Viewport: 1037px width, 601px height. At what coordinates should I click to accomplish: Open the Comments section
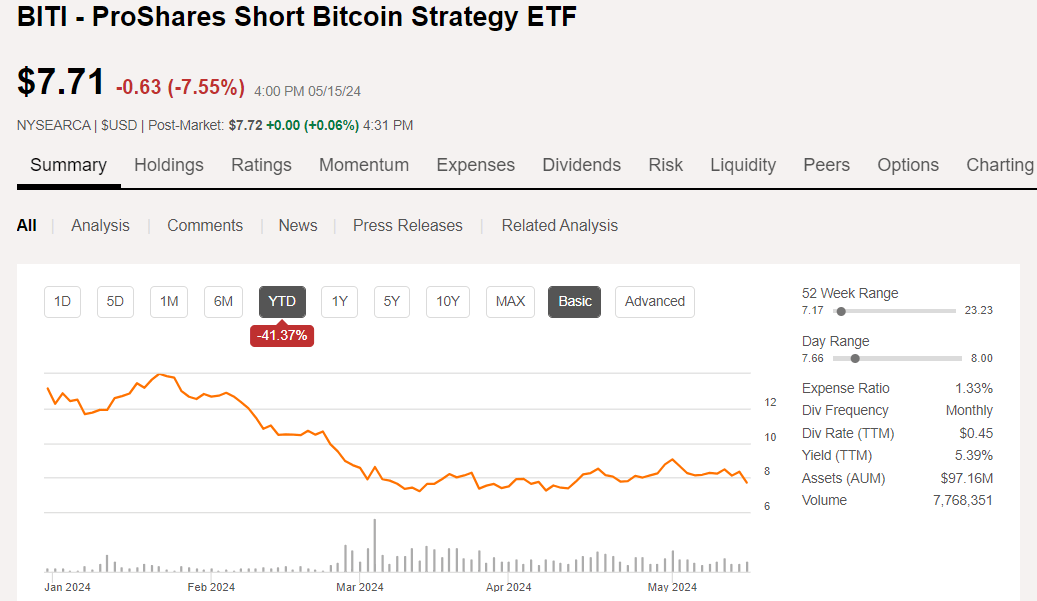click(x=204, y=225)
